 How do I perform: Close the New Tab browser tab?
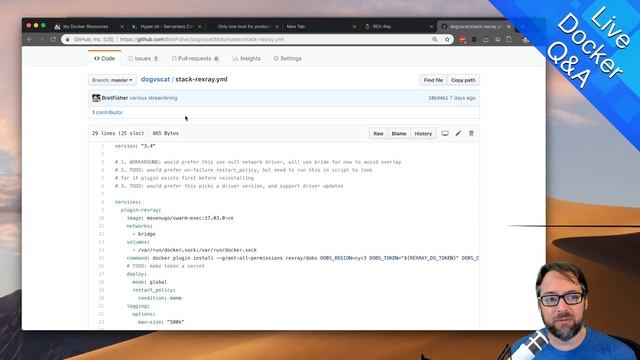pyautogui.click(x=354, y=27)
